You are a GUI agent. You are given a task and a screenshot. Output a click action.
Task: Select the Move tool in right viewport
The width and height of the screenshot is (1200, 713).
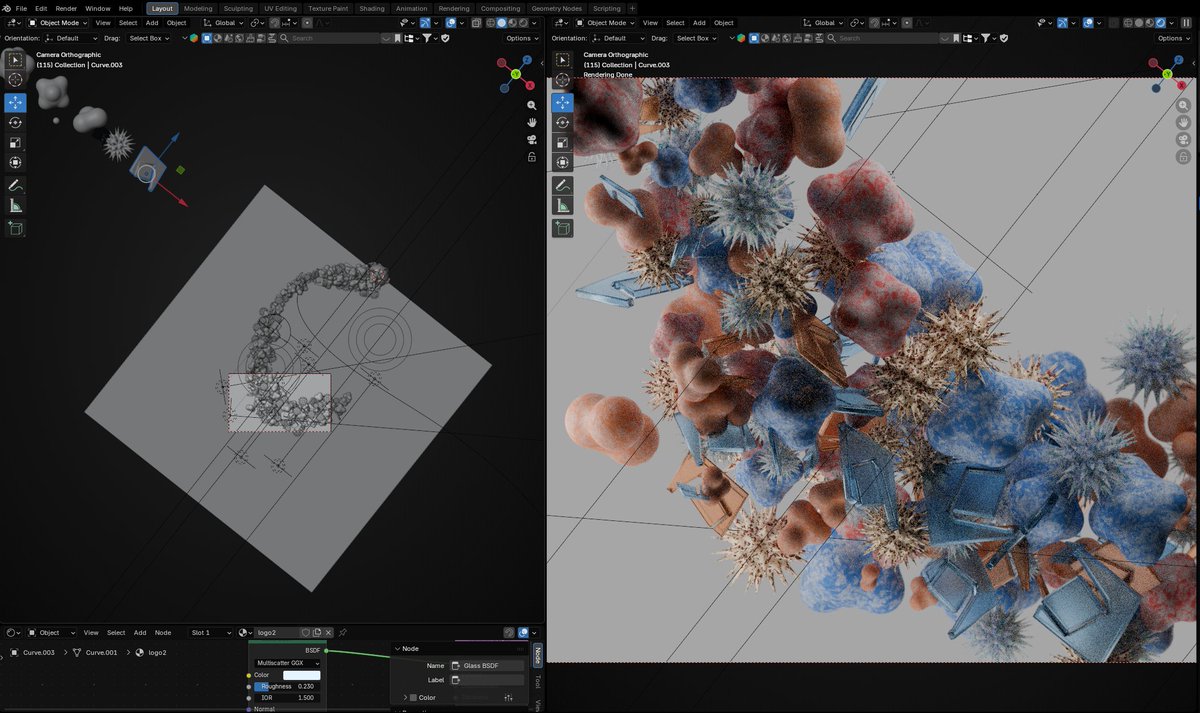pos(562,103)
